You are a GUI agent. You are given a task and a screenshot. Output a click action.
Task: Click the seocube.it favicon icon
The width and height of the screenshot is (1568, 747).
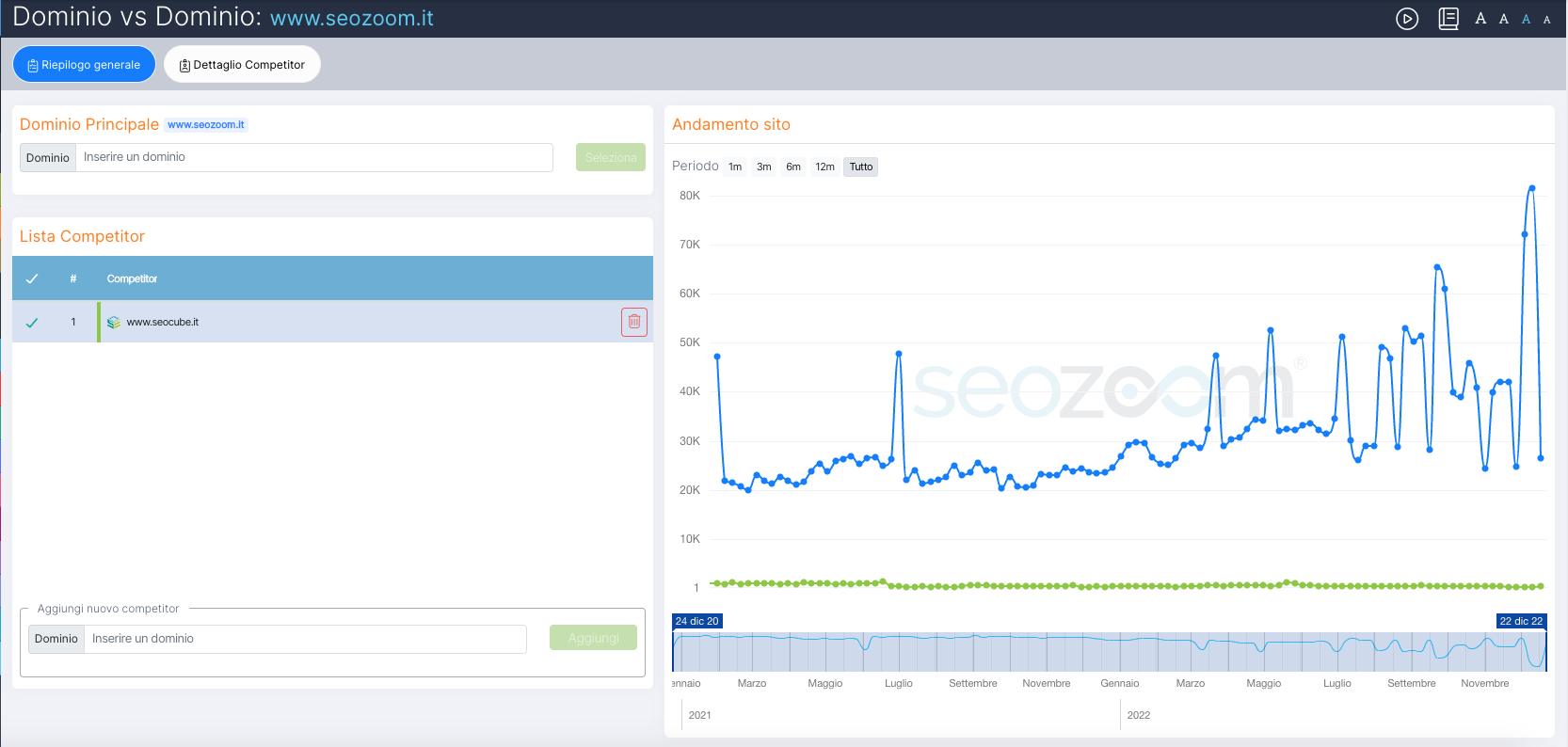pos(114,322)
